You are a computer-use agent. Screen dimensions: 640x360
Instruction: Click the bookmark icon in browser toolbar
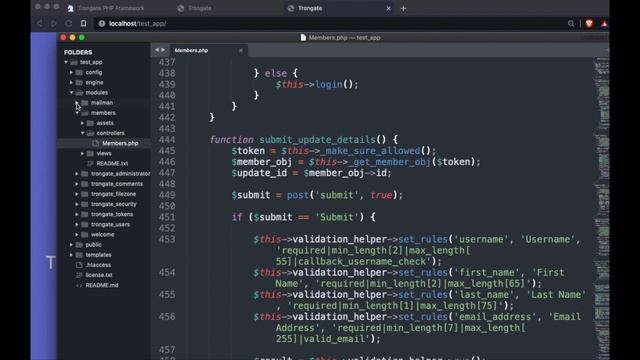pos(83,24)
